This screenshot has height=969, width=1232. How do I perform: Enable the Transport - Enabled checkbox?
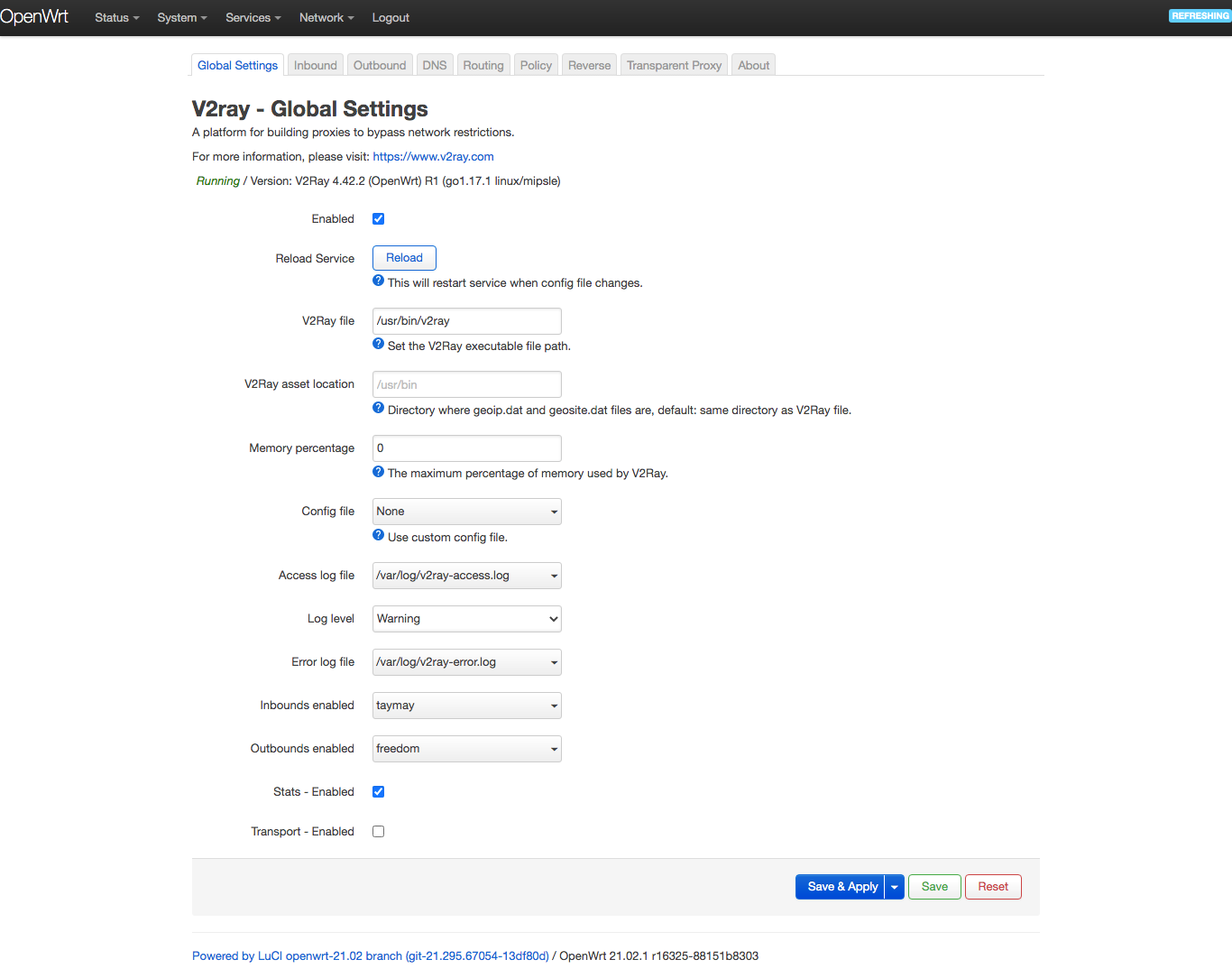click(379, 832)
